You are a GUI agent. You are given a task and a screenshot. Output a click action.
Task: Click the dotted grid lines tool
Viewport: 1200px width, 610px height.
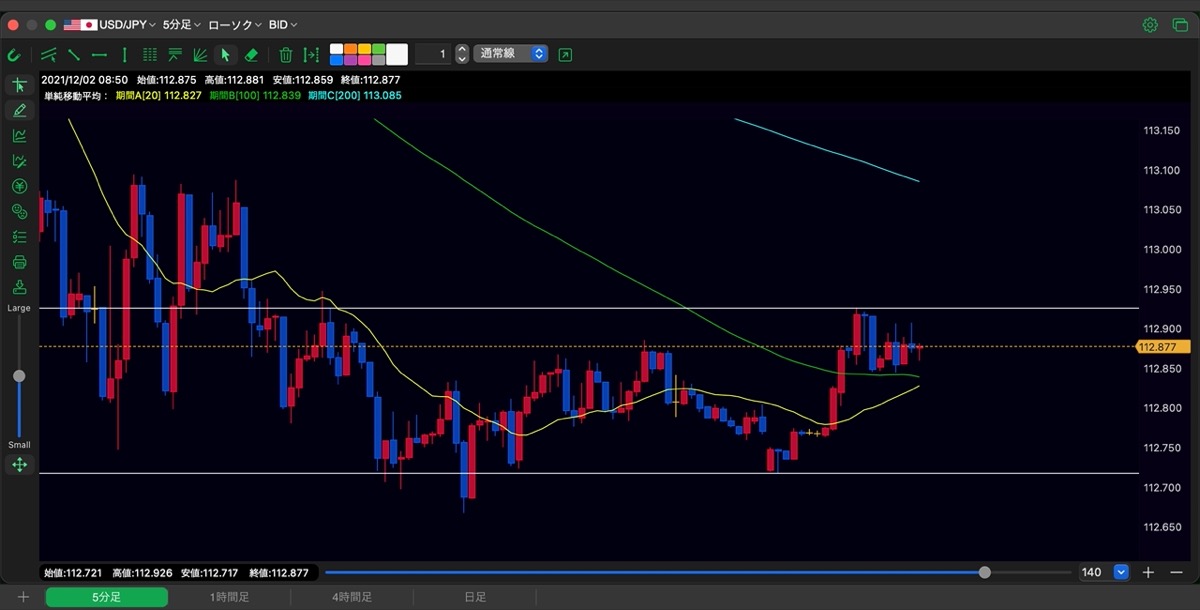click(x=150, y=54)
